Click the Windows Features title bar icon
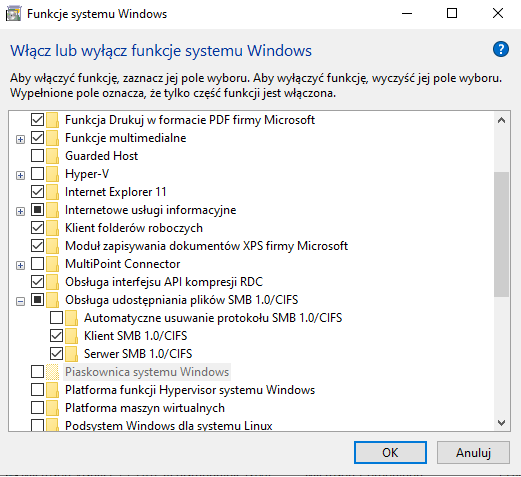521x477 pixels. 14,14
